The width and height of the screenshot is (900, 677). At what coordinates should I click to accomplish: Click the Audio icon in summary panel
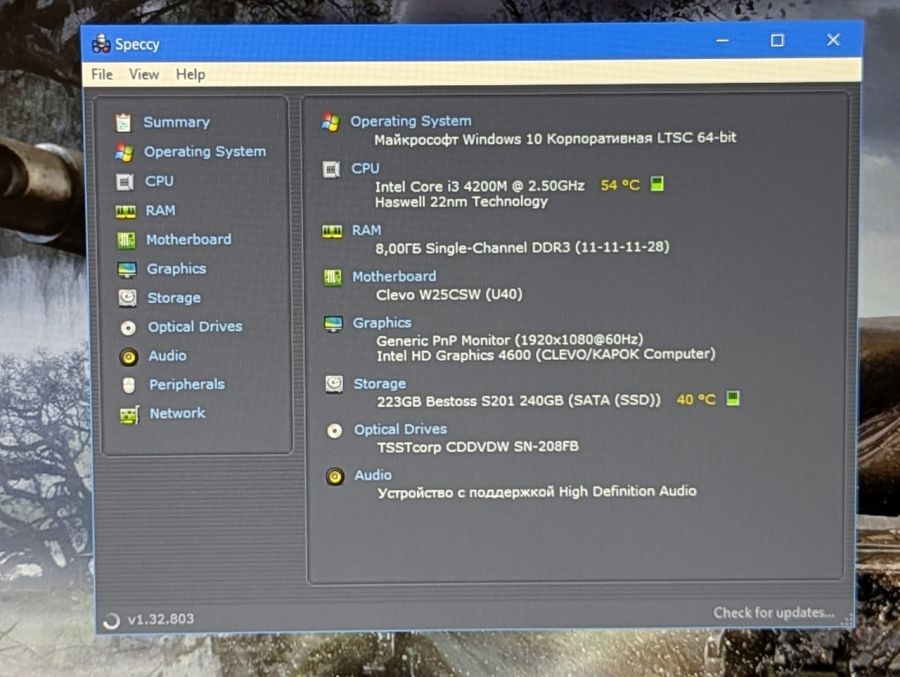[x=335, y=477]
